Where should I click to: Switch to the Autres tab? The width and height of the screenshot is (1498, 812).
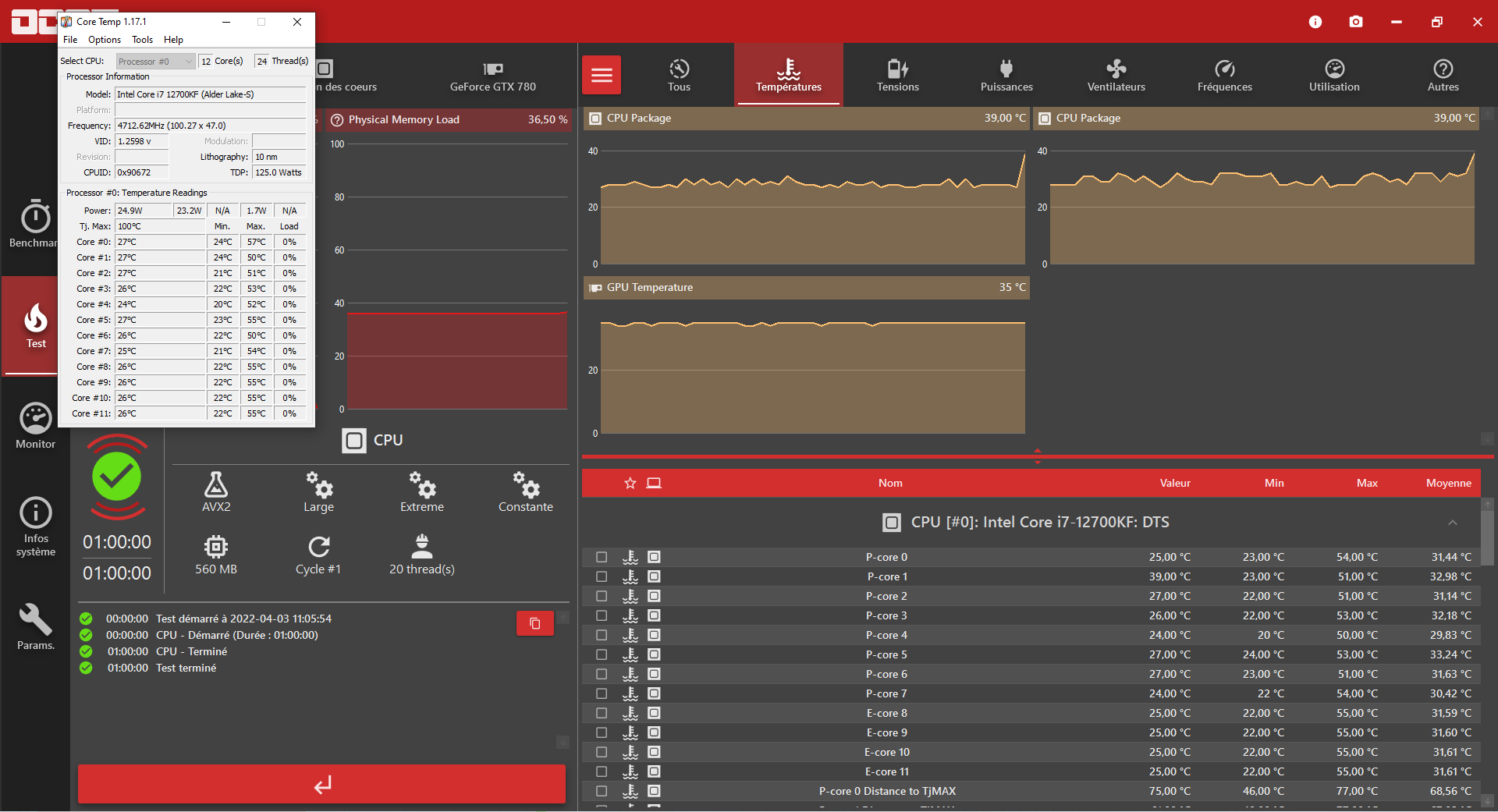1443,75
